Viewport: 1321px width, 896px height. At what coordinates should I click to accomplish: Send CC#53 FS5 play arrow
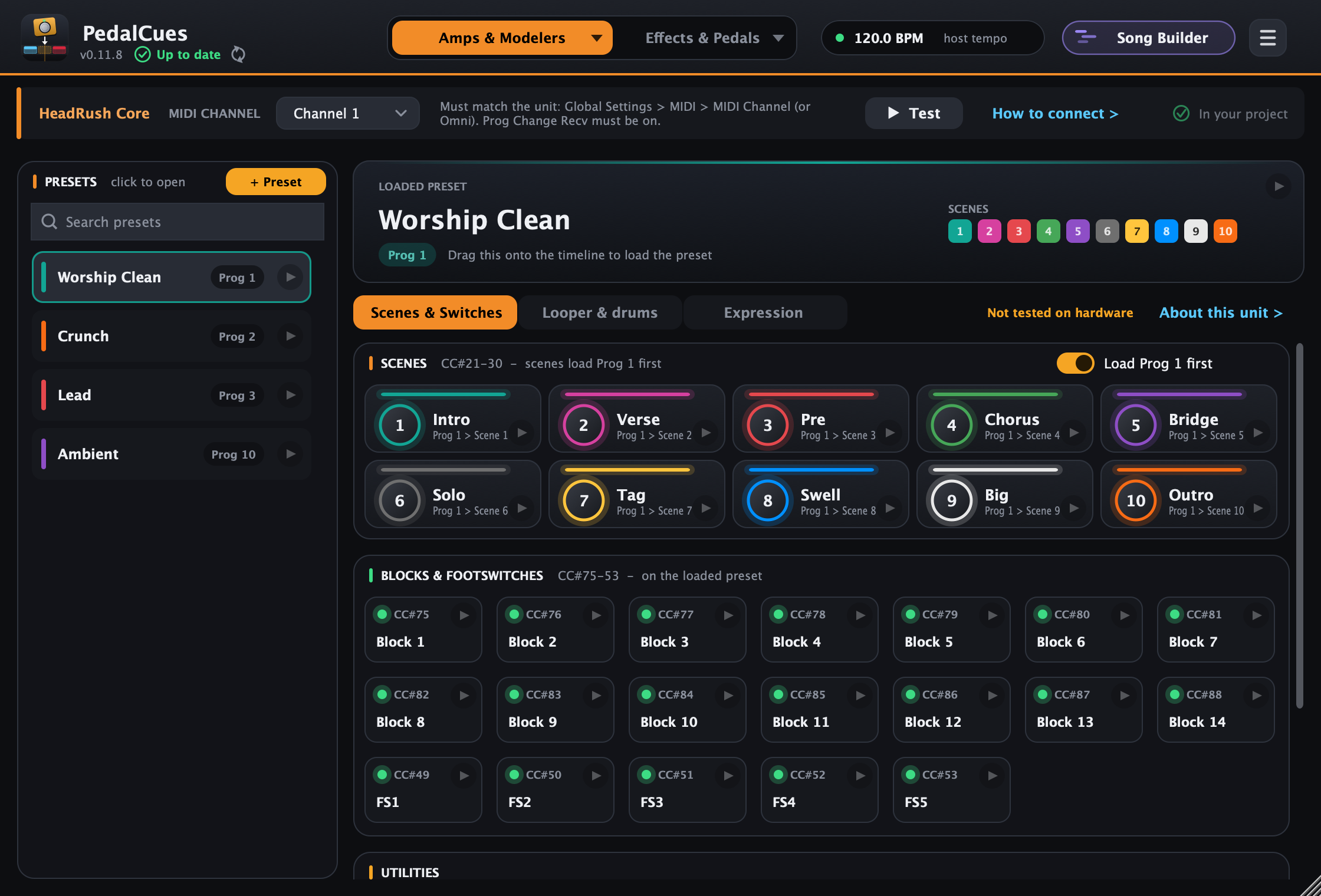pyautogui.click(x=993, y=775)
